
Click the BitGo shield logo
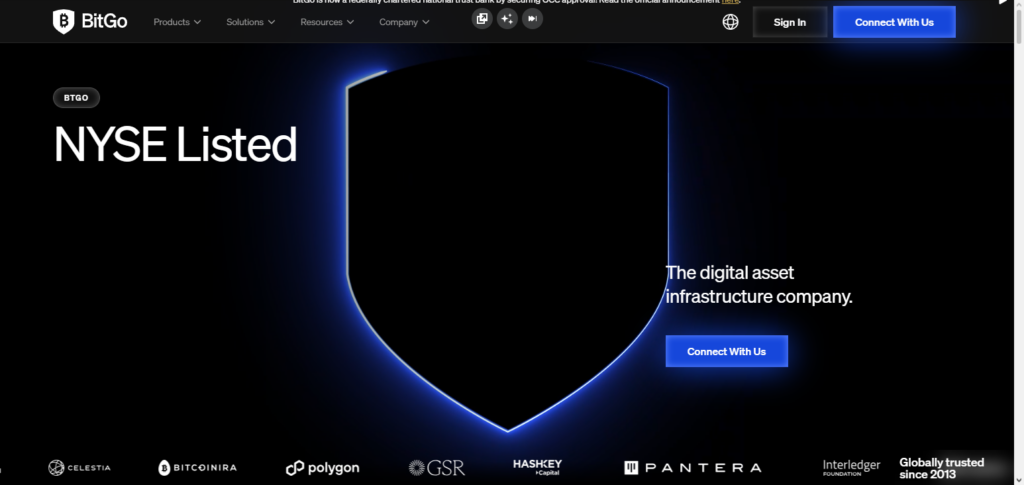click(89, 22)
